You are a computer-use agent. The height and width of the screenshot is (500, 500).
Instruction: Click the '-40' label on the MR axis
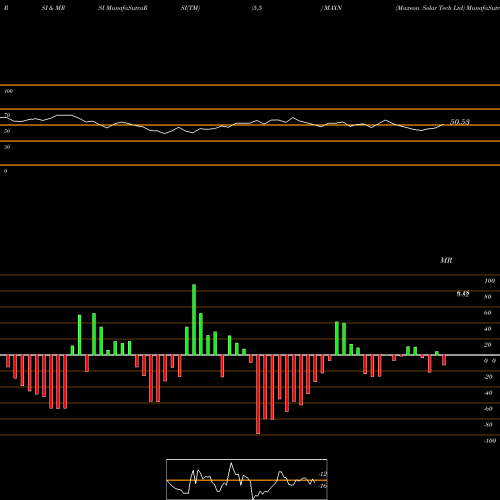coord(488,393)
